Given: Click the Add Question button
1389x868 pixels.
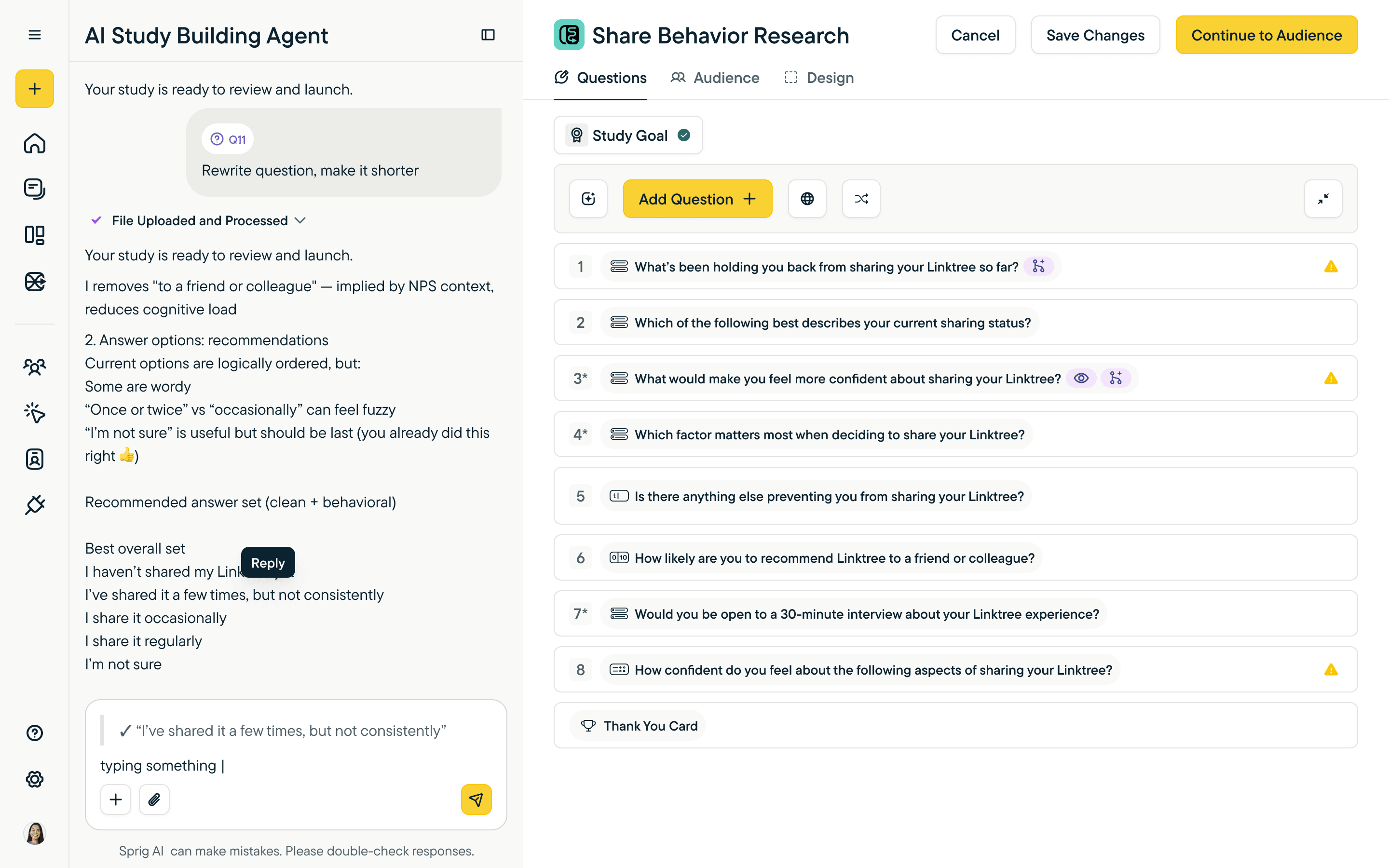Looking at the screenshot, I should coord(697,199).
